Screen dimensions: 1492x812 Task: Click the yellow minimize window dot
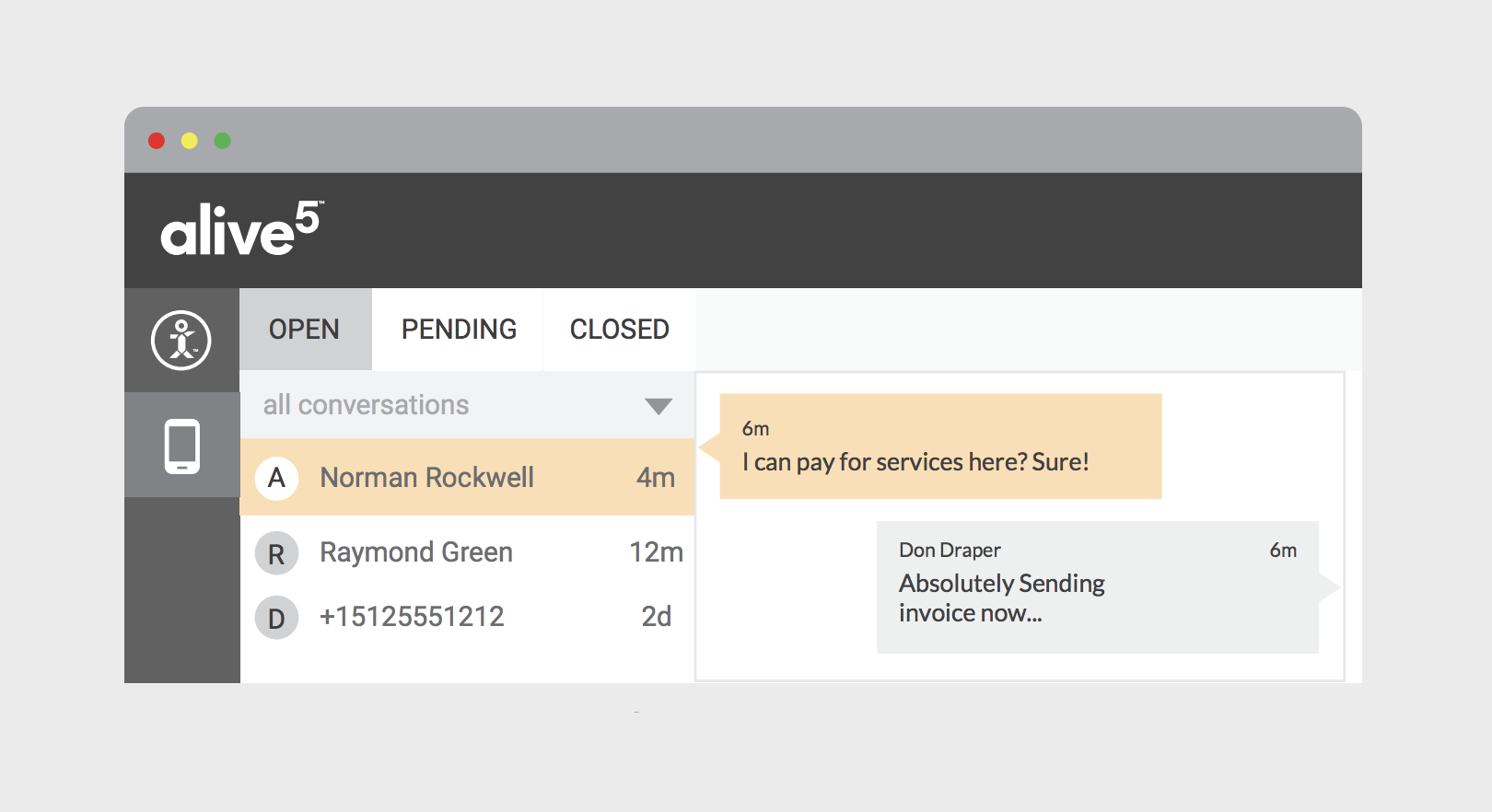190,141
